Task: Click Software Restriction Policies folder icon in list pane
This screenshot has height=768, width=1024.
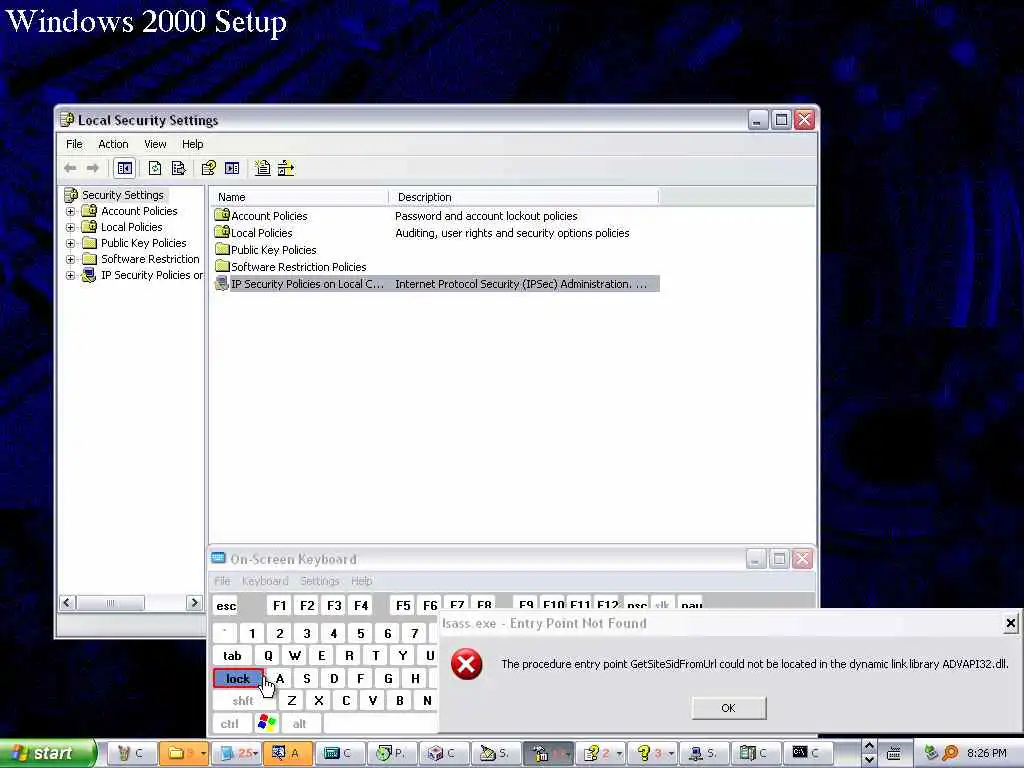Action: (x=222, y=266)
